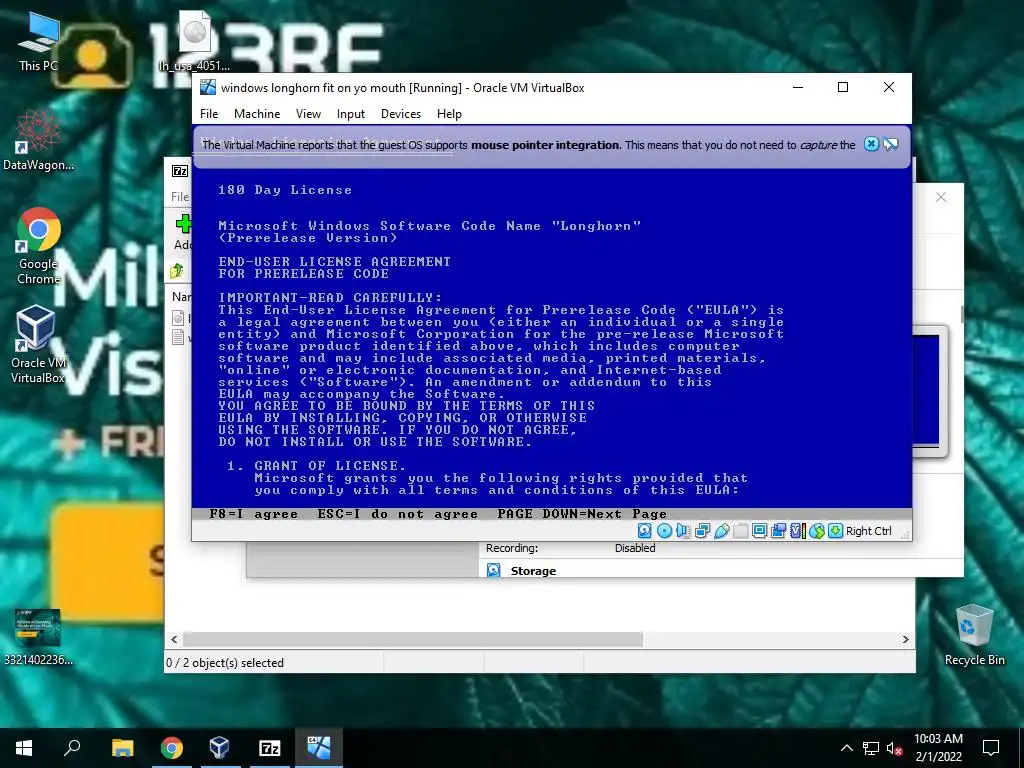Click the display indicator icon in VirtualBox status bar
This screenshot has width=1024, height=768.
click(760, 531)
